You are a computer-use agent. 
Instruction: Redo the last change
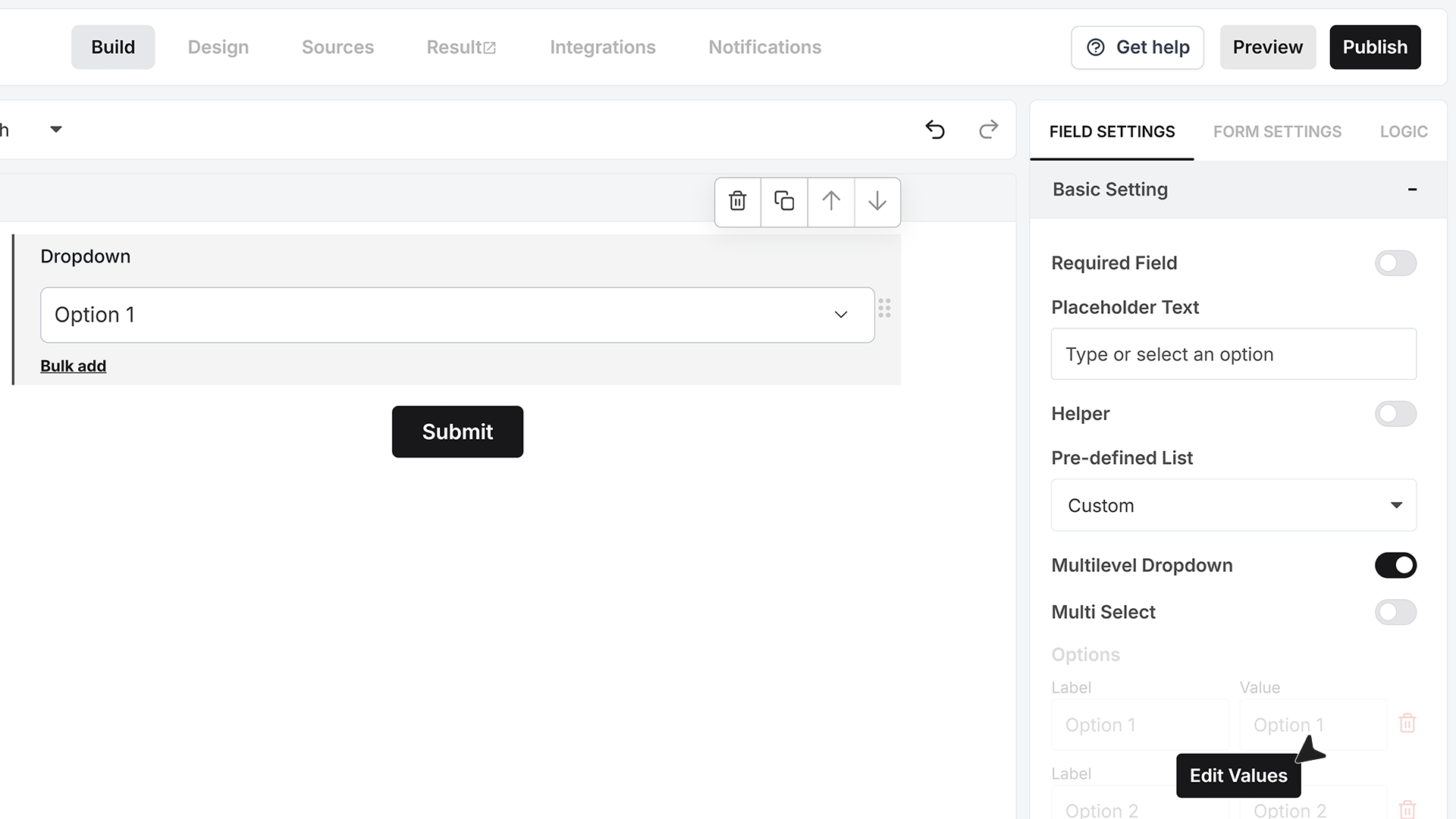pyautogui.click(x=988, y=130)
